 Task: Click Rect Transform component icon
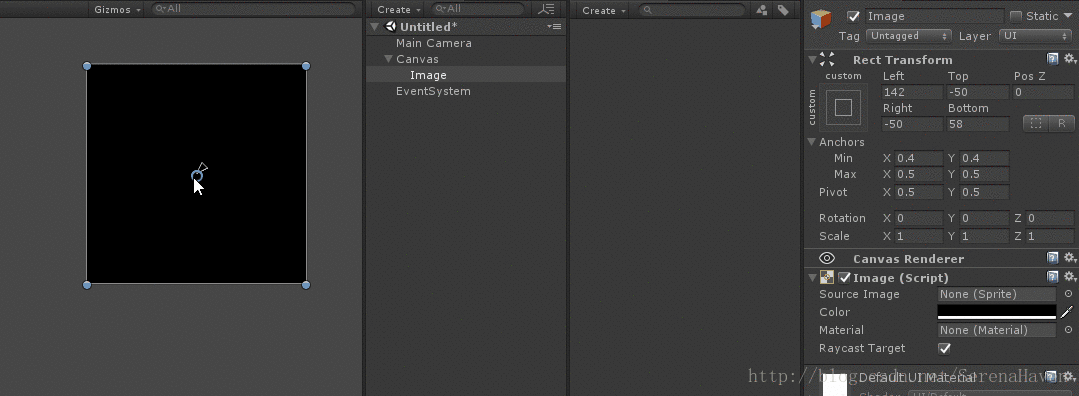[x=827, y=59]
